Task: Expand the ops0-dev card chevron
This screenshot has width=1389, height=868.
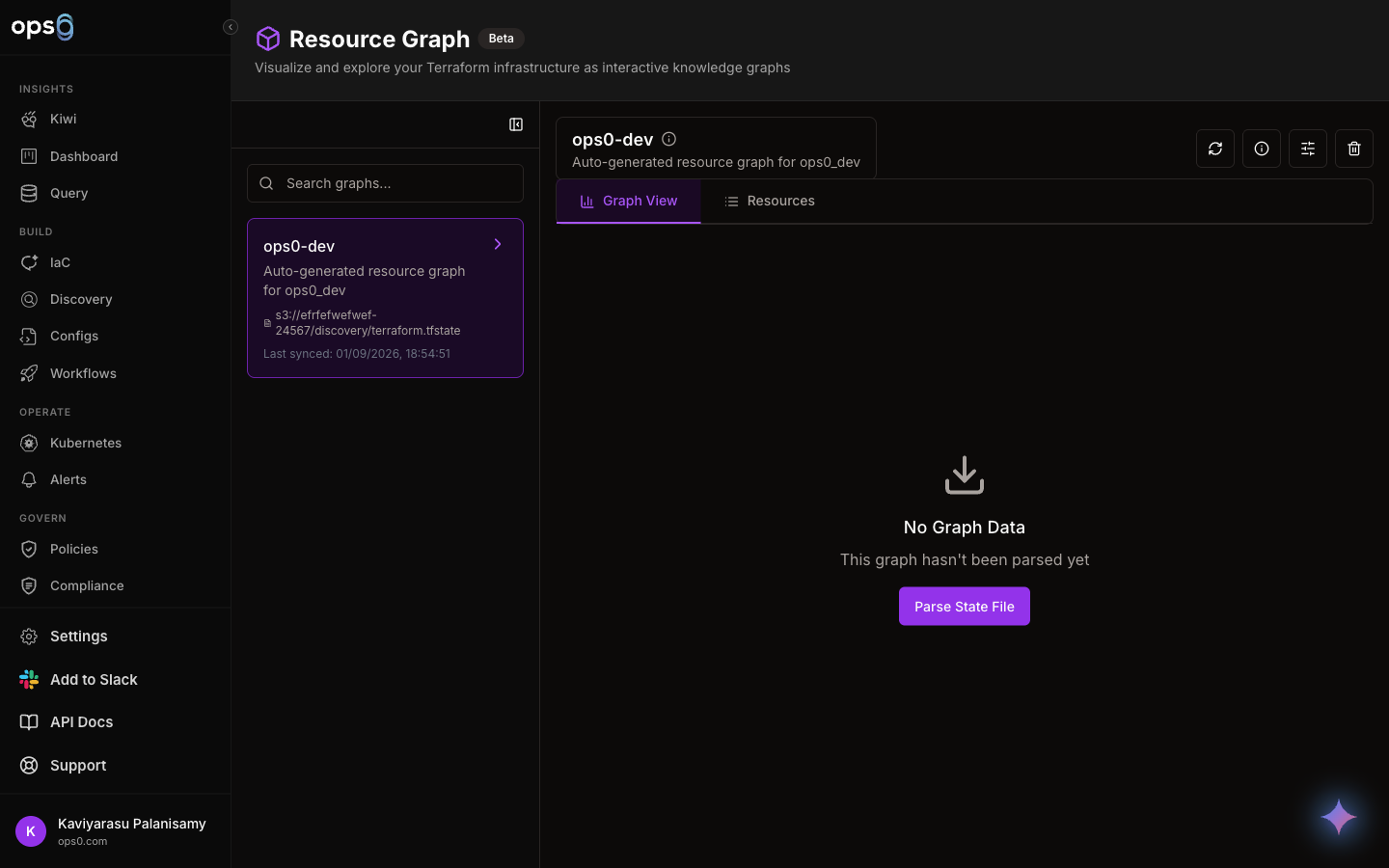Action: coord(498,244)
